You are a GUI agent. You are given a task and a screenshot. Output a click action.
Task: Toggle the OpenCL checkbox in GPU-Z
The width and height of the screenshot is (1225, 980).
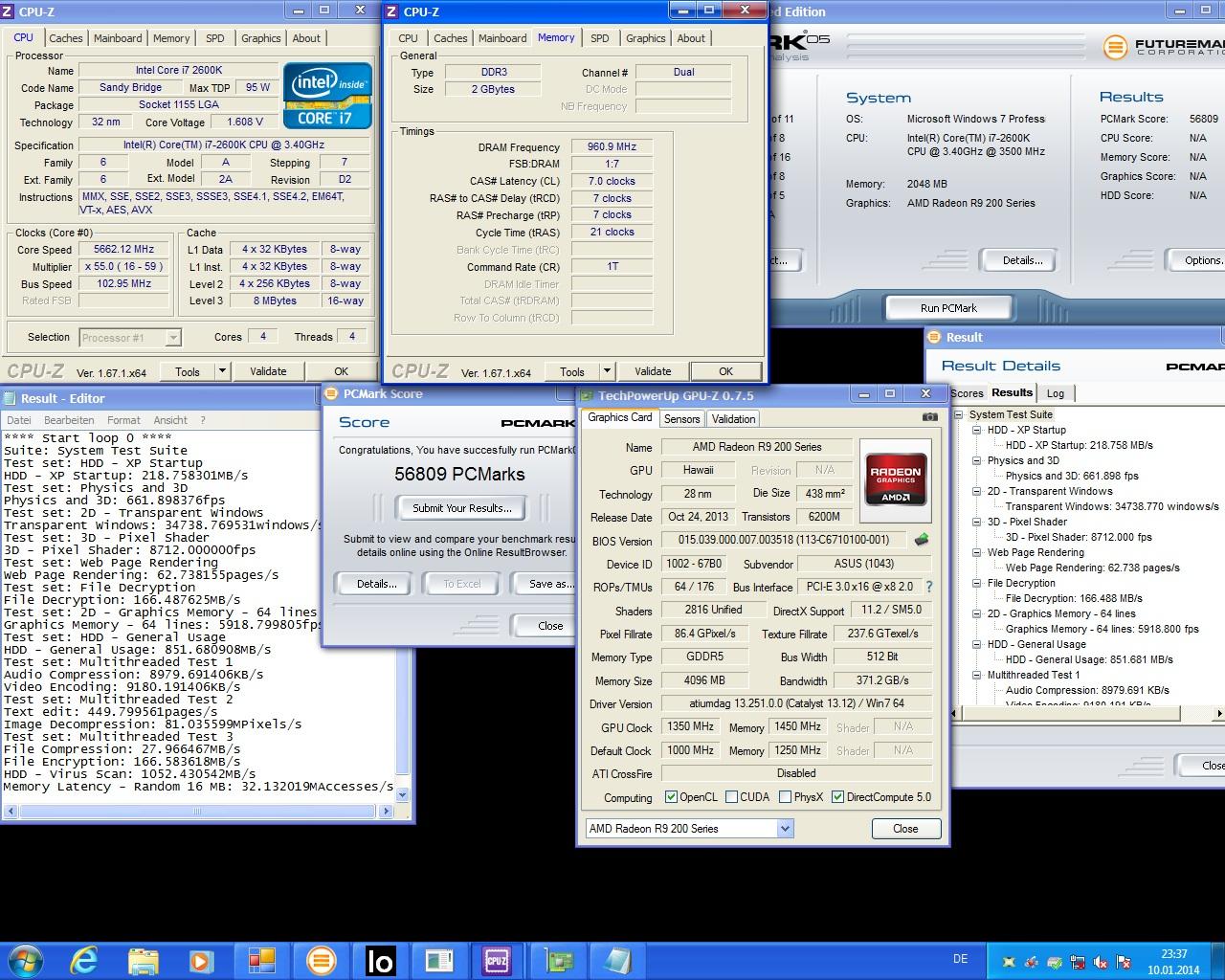click(671, 797)
